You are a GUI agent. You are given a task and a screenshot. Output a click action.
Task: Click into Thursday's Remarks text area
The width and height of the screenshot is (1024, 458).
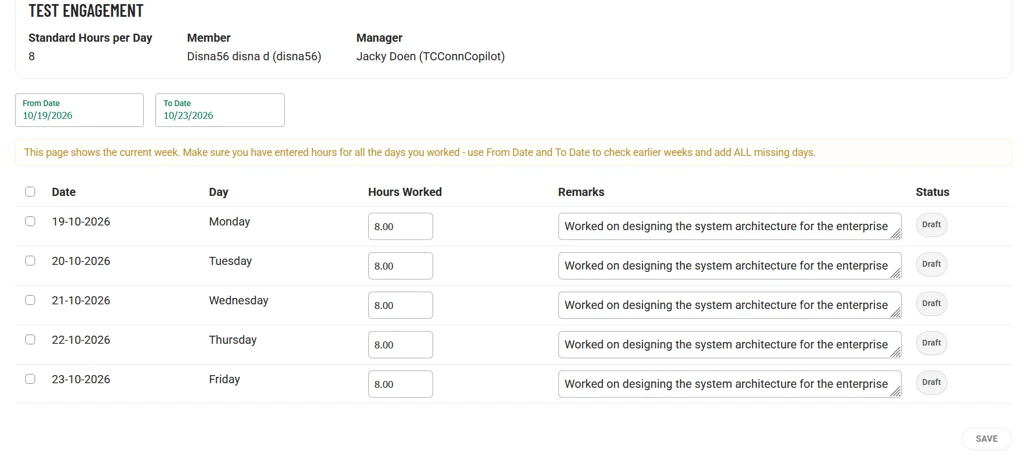[x=729, y=344]
